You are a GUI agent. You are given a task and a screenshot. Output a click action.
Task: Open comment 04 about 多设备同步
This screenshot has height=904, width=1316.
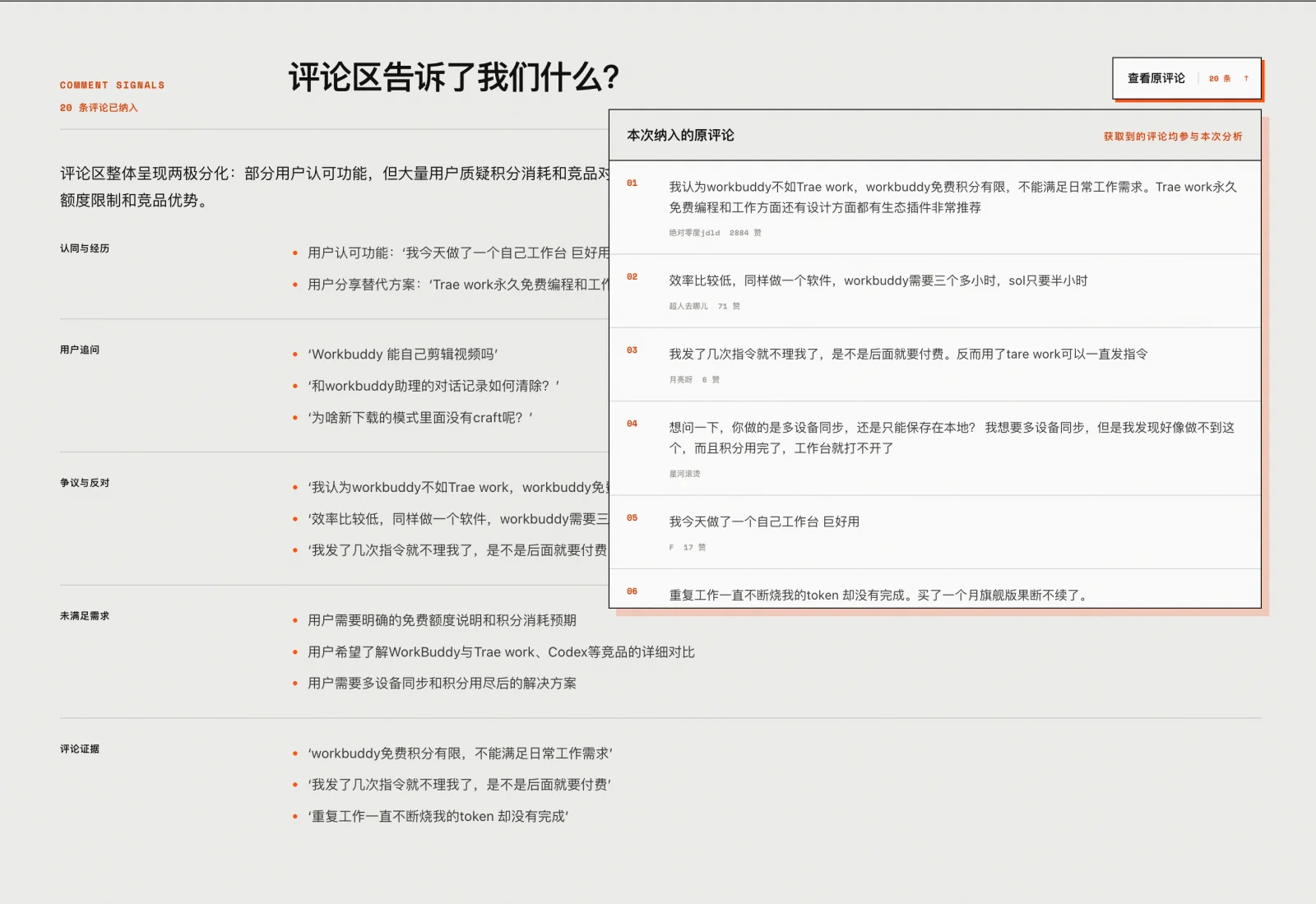tap(935, 448)
